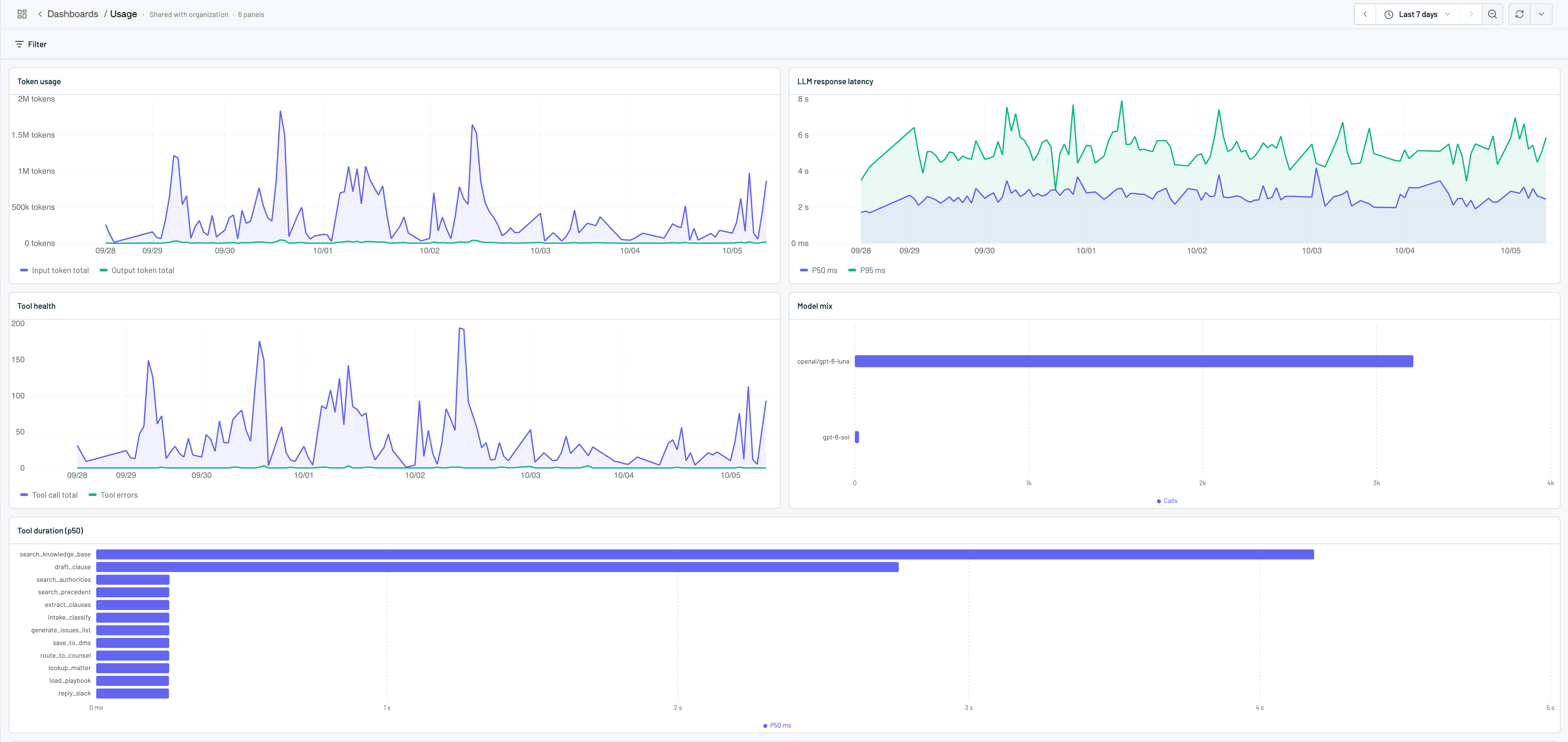Click the Shared with organization text
Screen dimensions: 1568x742
[x=189, y=15]
